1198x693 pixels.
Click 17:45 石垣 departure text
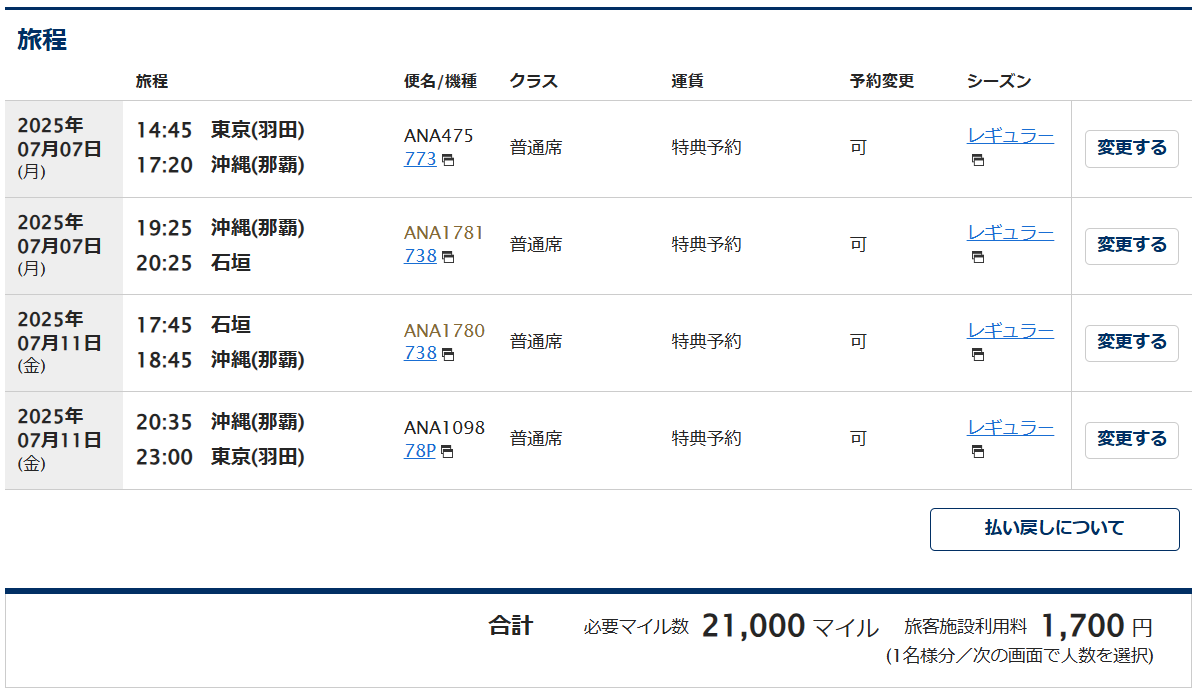click(193, 325)
